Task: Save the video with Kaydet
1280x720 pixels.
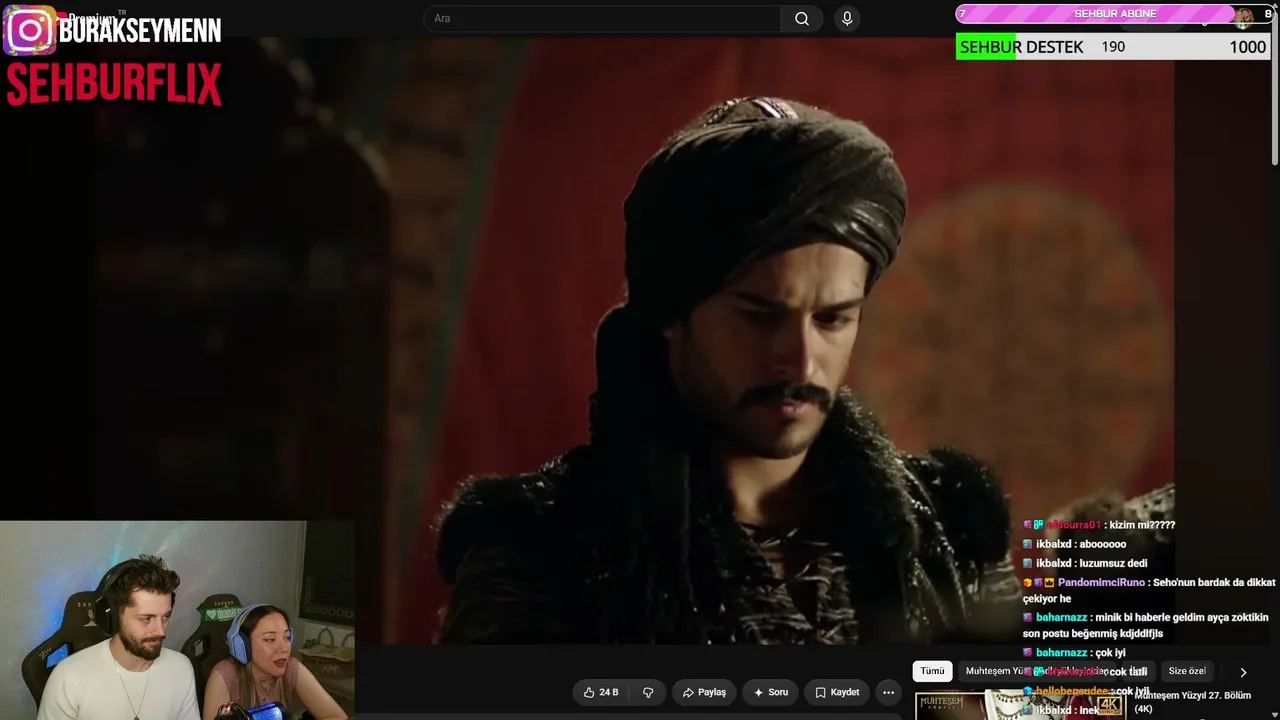Action: (837, 692)
